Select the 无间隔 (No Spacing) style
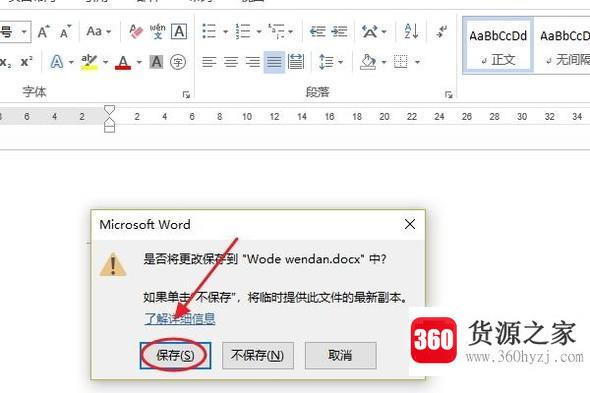Image resolution: width=590 pixels, height=393 pixels. tap(563, 46)
